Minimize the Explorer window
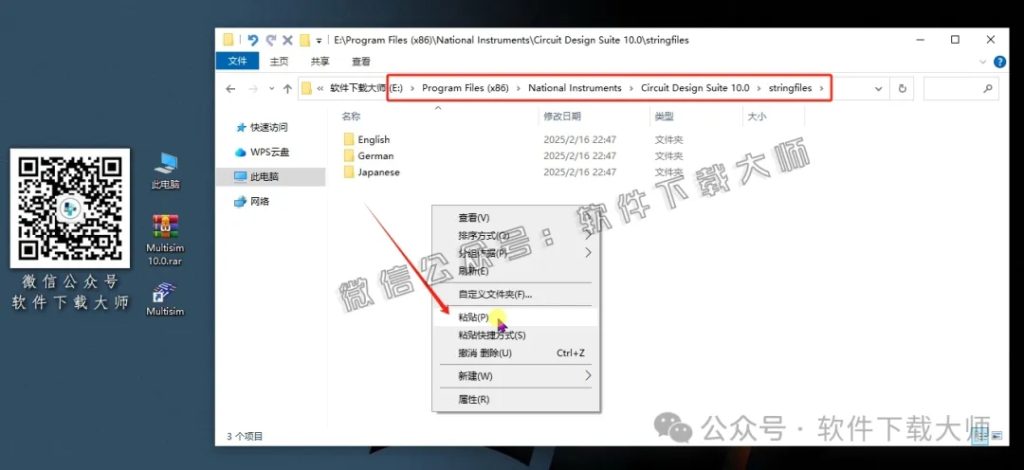Image resolution: width=1024 pixels, height=470 pixels. (921, 40)
